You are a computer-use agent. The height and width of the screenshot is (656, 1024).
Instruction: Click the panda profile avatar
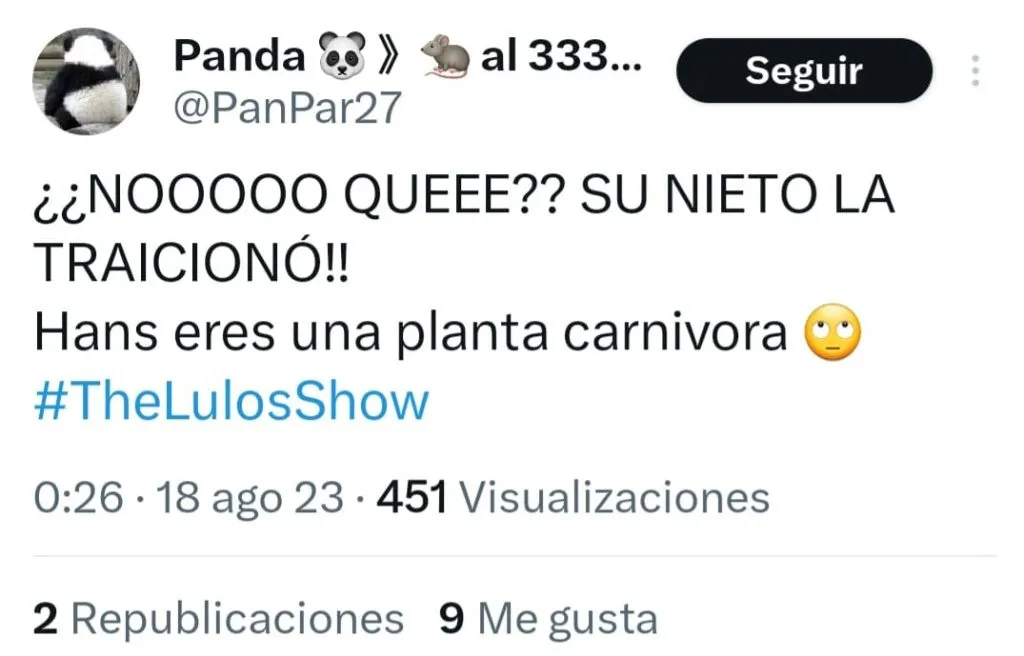(86, 81)
